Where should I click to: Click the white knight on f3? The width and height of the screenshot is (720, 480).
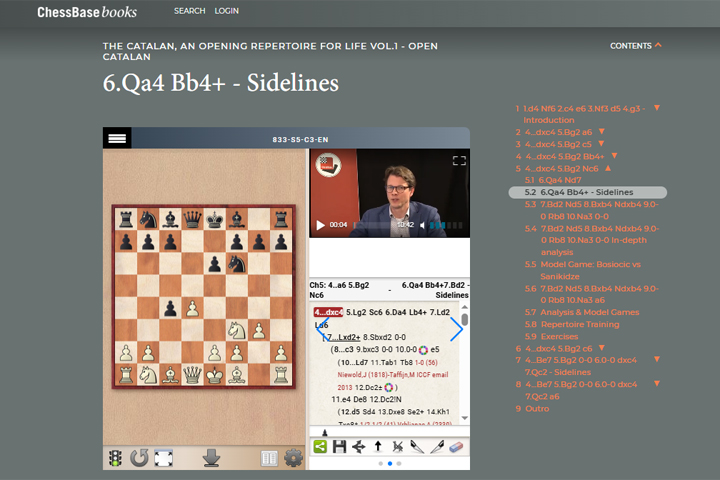tap(237, 331)
